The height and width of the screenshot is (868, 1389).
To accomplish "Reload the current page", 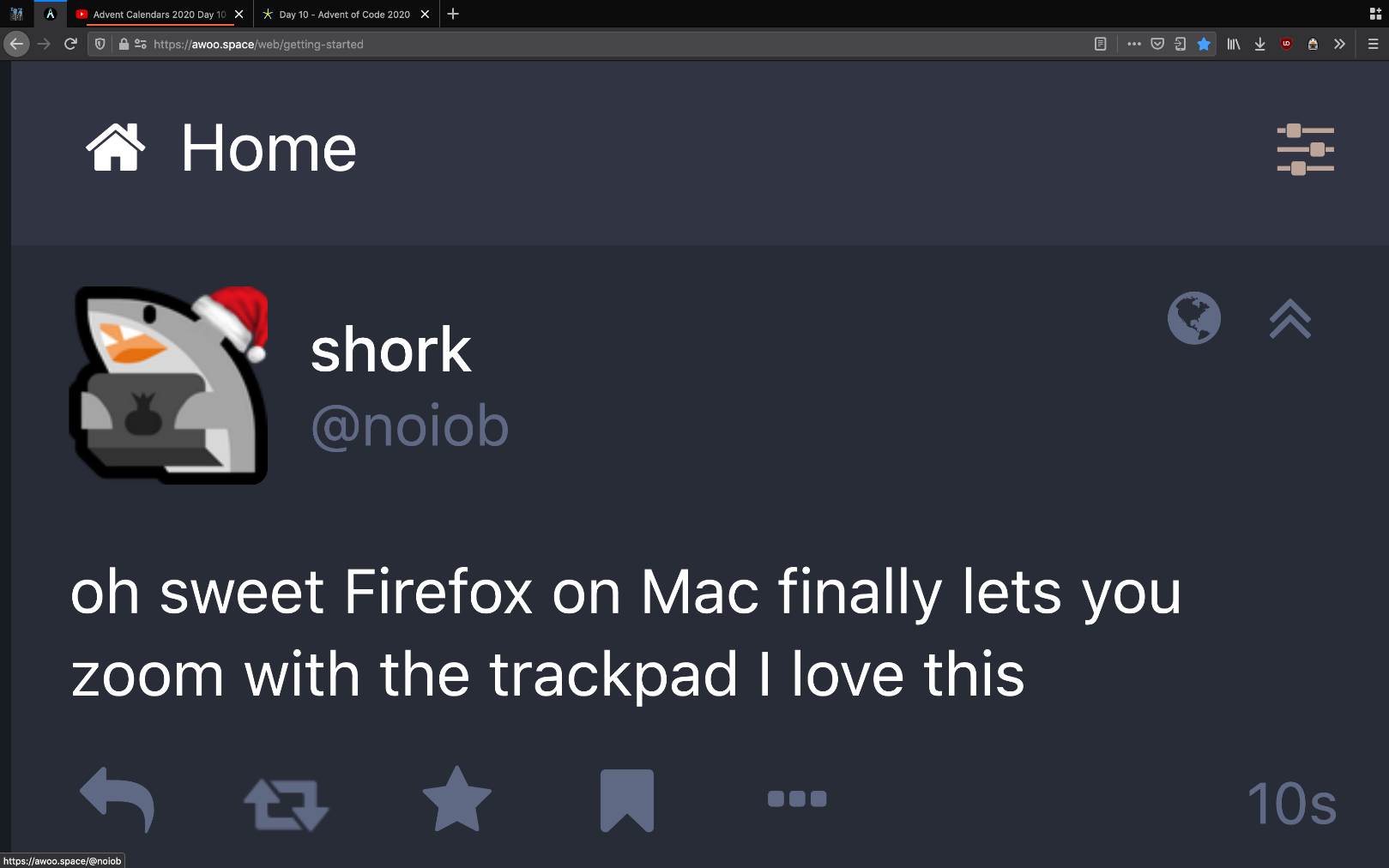I will point(70,44).
